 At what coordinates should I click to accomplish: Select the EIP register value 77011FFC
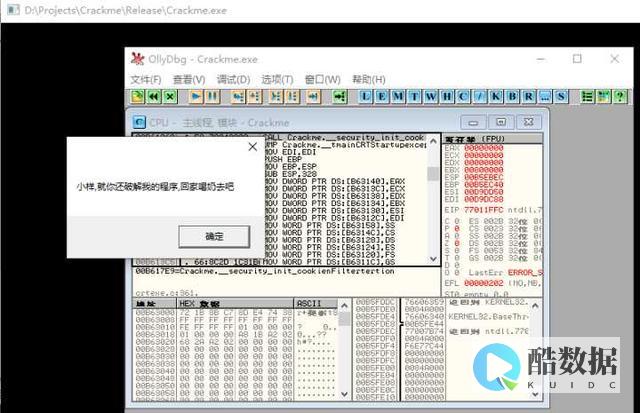[x=484, y=210]
